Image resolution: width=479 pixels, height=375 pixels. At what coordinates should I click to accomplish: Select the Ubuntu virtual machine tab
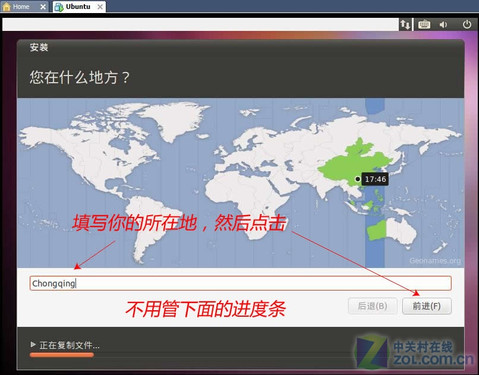click(79, 7)
